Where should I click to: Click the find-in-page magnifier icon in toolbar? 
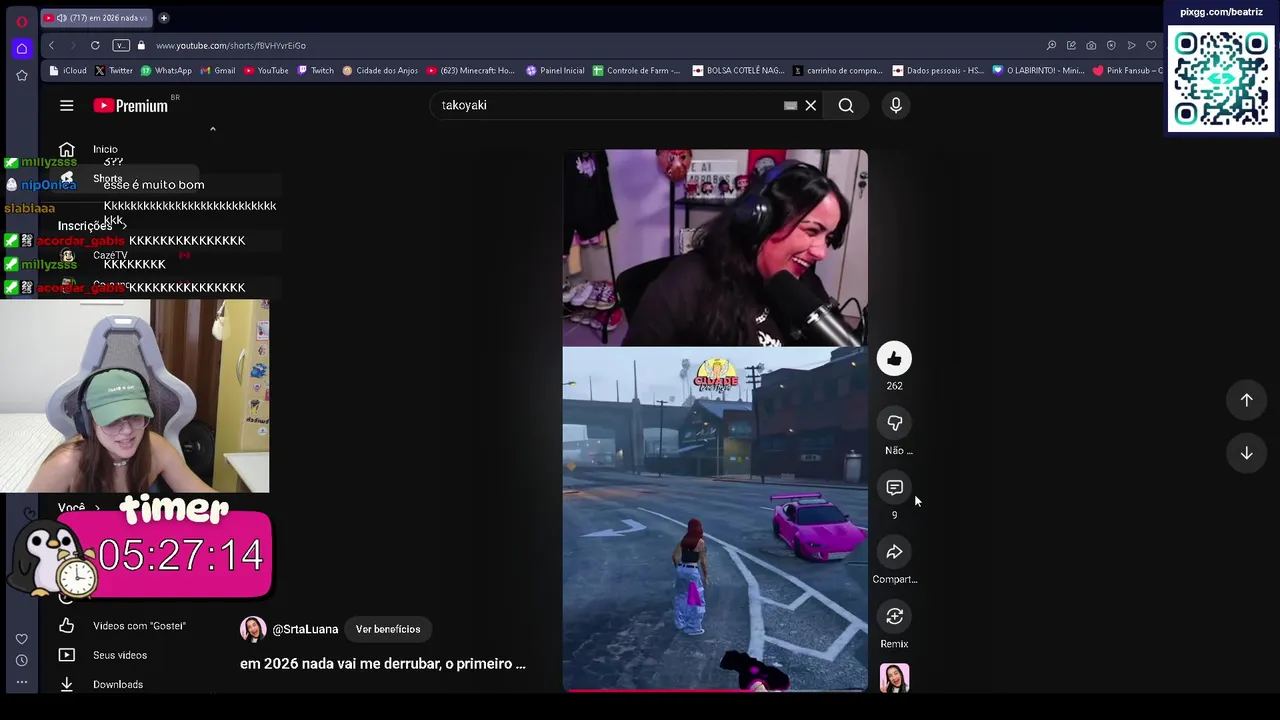click(1051, 45)
